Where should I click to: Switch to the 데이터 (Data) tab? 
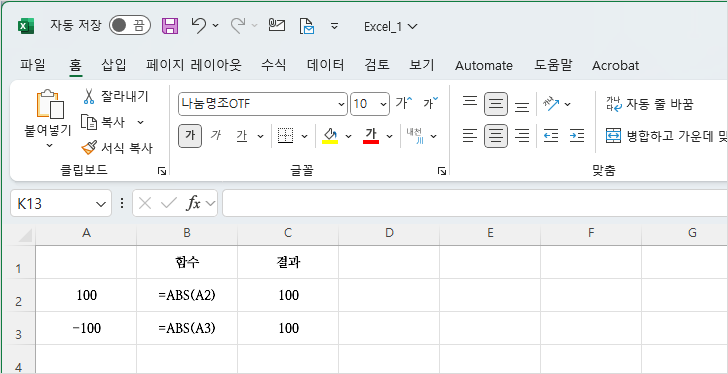pos(325,65)
